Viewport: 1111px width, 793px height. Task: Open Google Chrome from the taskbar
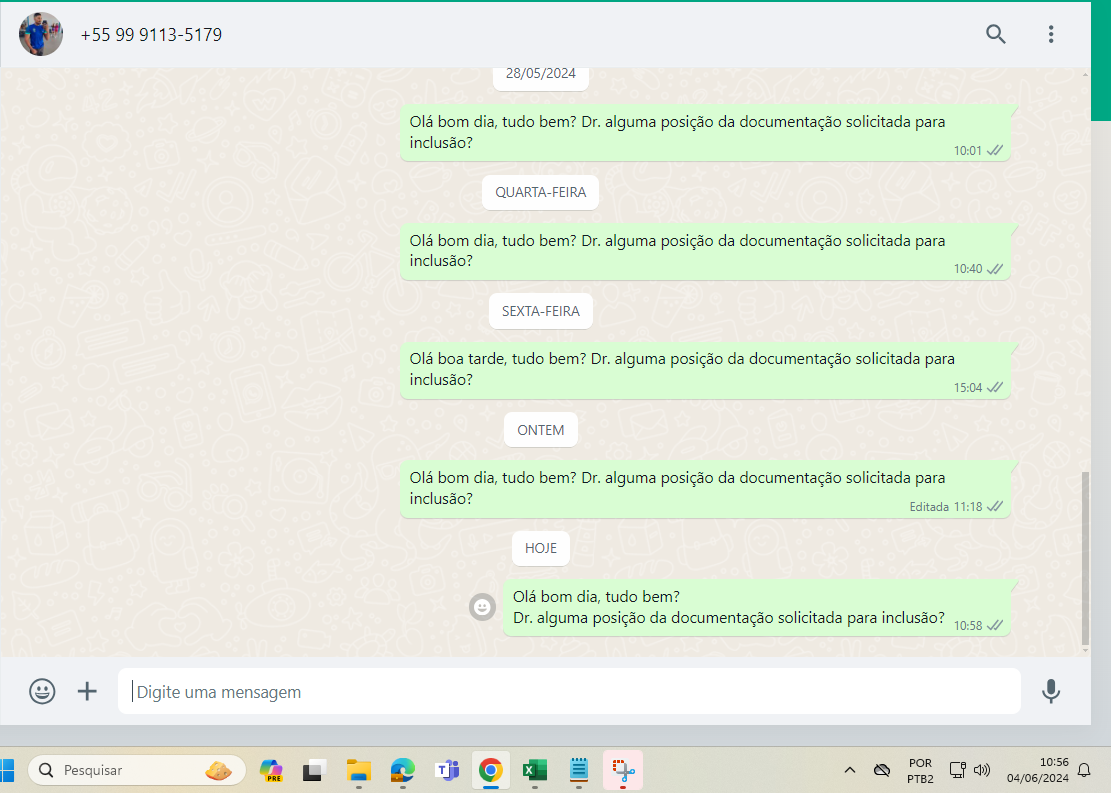pos(490,770)
